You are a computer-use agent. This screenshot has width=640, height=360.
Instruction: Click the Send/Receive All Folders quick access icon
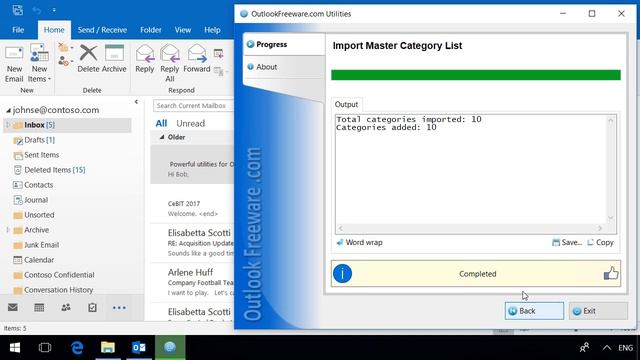[18, 10]
